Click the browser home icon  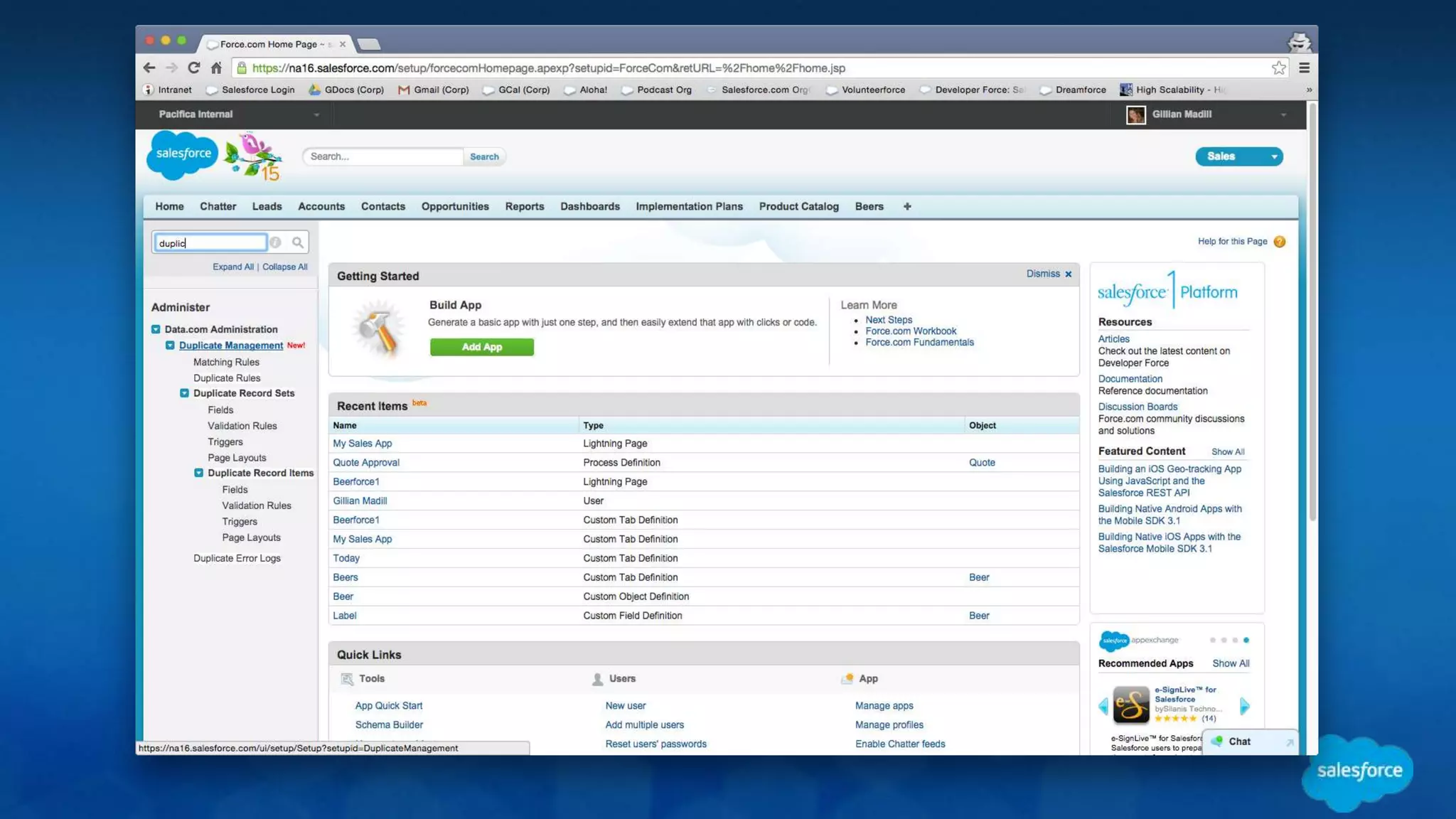point(216,68)
